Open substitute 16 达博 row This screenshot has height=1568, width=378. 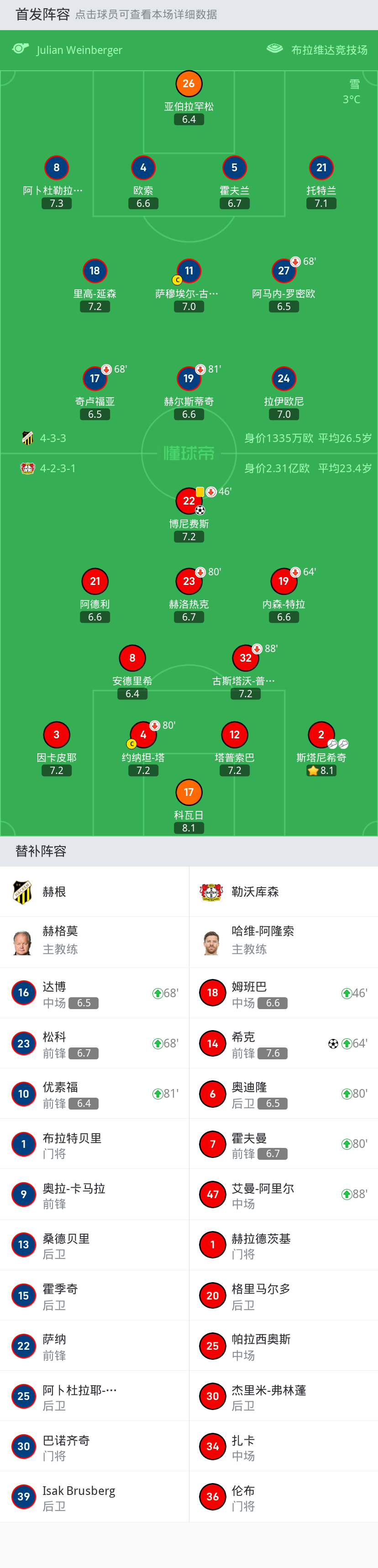click(x=94, y=993)
